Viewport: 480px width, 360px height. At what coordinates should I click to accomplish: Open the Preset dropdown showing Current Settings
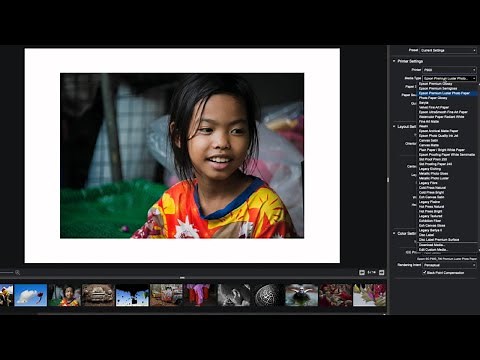(448, 50)
